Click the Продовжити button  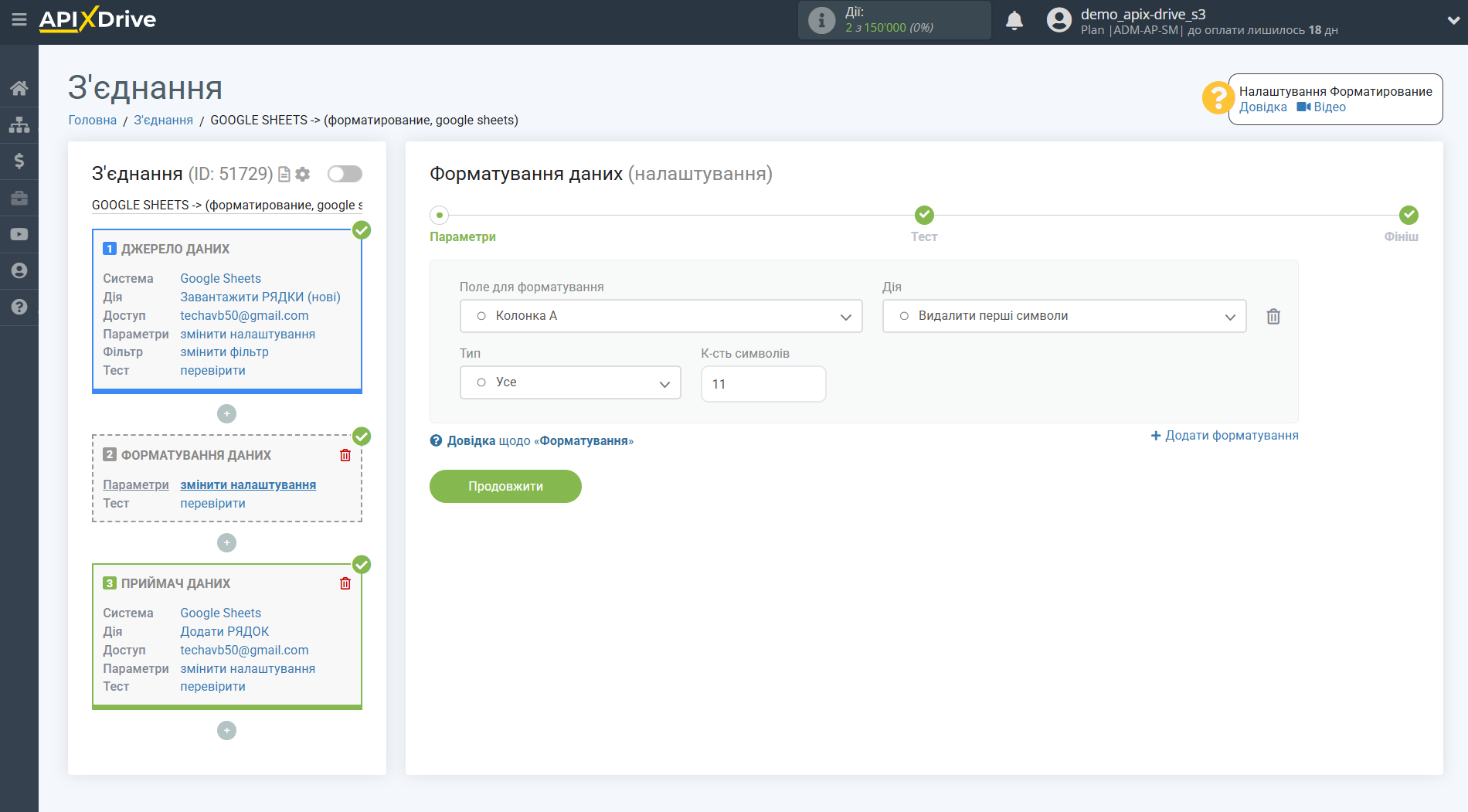(505, 486)
